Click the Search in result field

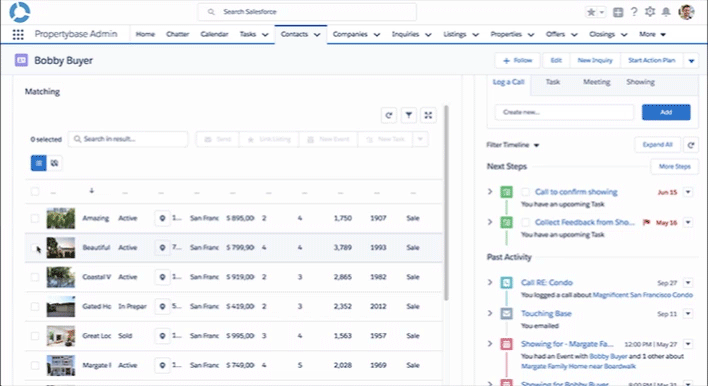tap(128, 139)
